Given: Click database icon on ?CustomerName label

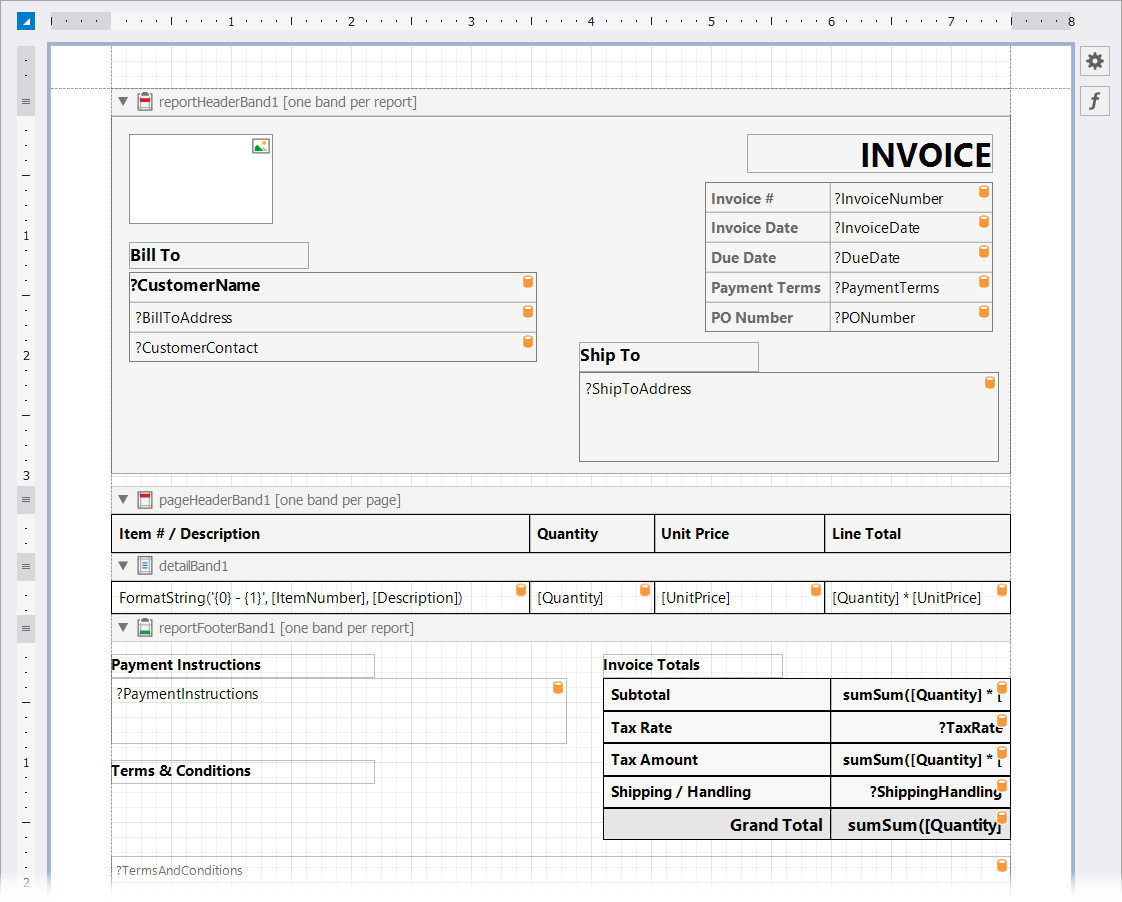Looking at the screenshot, I should [528, 282].
